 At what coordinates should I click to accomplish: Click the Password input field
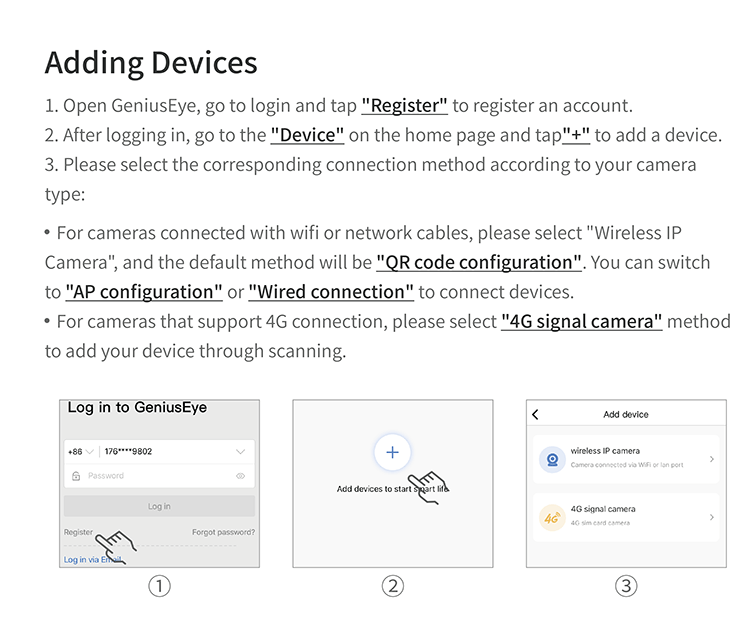tap(159, 476)
